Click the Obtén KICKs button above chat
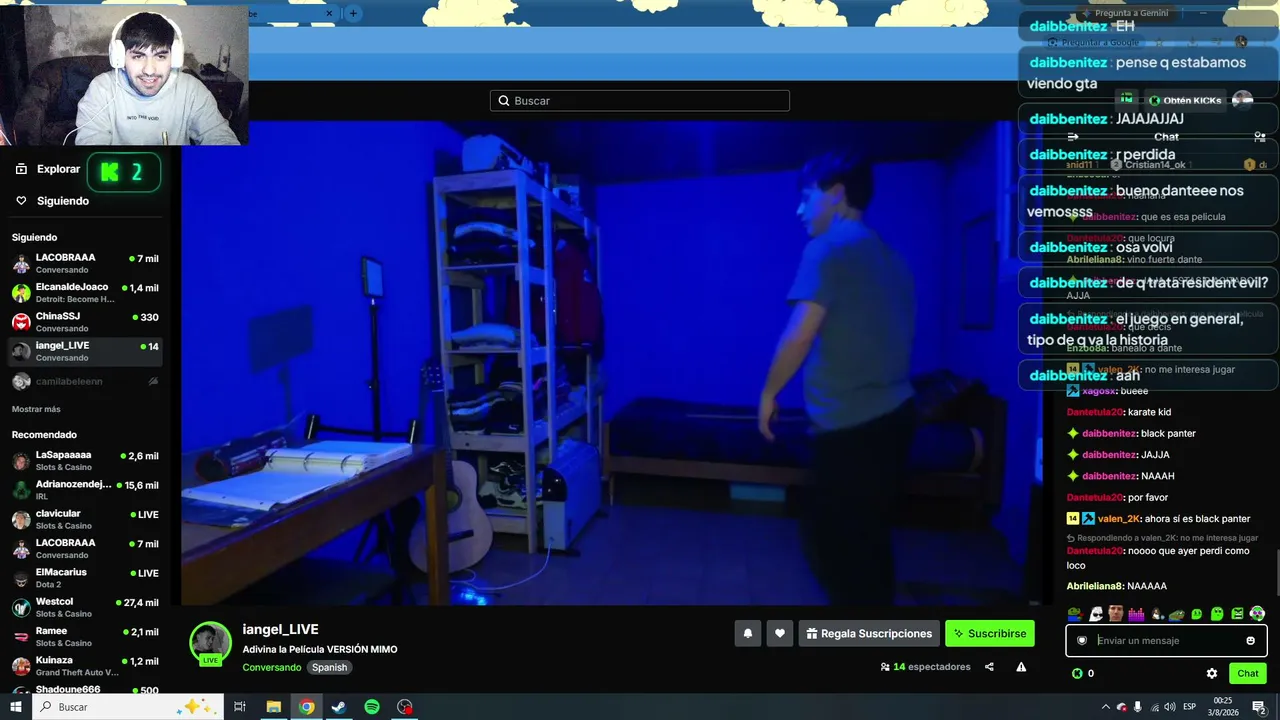 tap(1185, 100)
